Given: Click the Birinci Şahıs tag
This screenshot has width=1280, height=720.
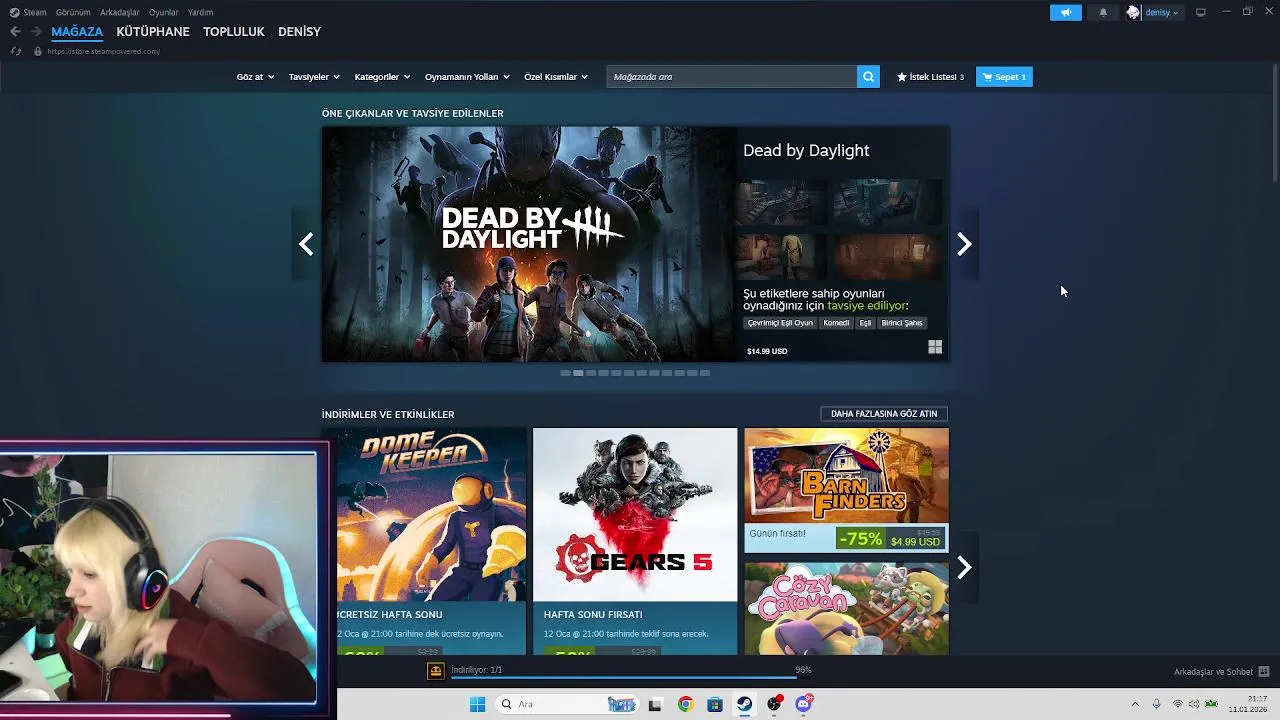Looking at the screenshot, I should coord(902,323).
